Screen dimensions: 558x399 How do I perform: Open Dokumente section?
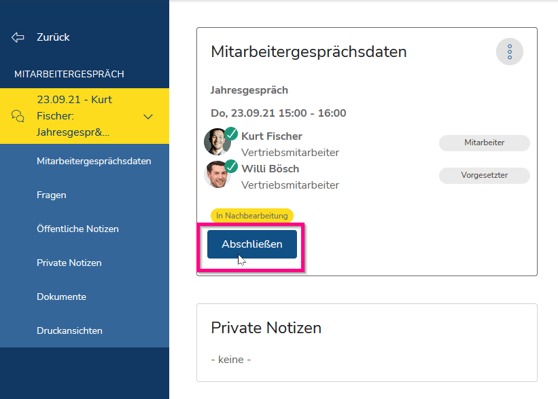61,297
